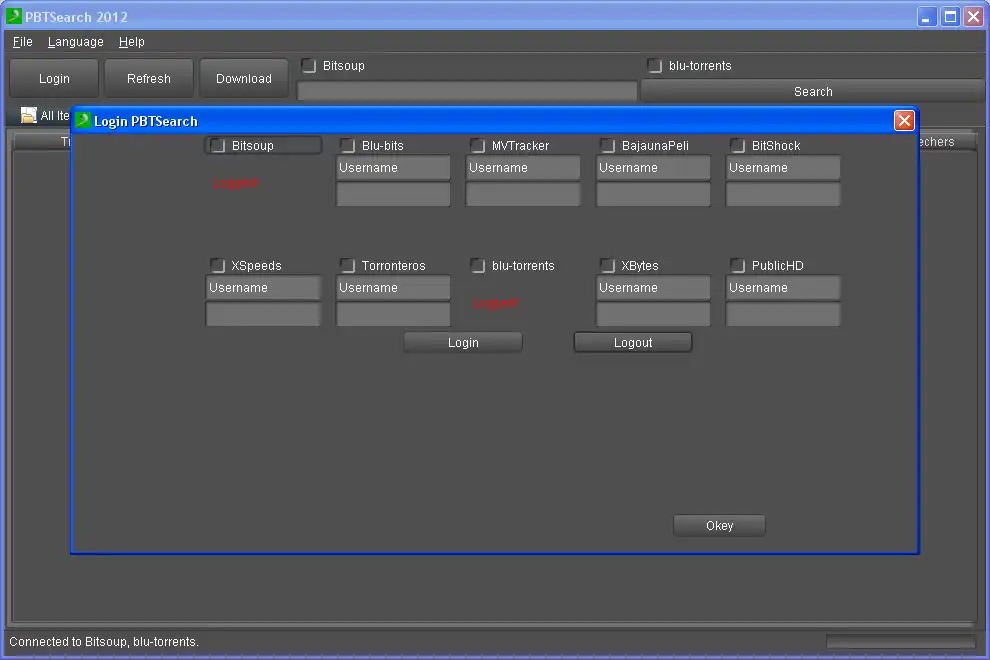
Task: Click the red Logged! text under blu-torrents
Action: (x=496, y=303)
